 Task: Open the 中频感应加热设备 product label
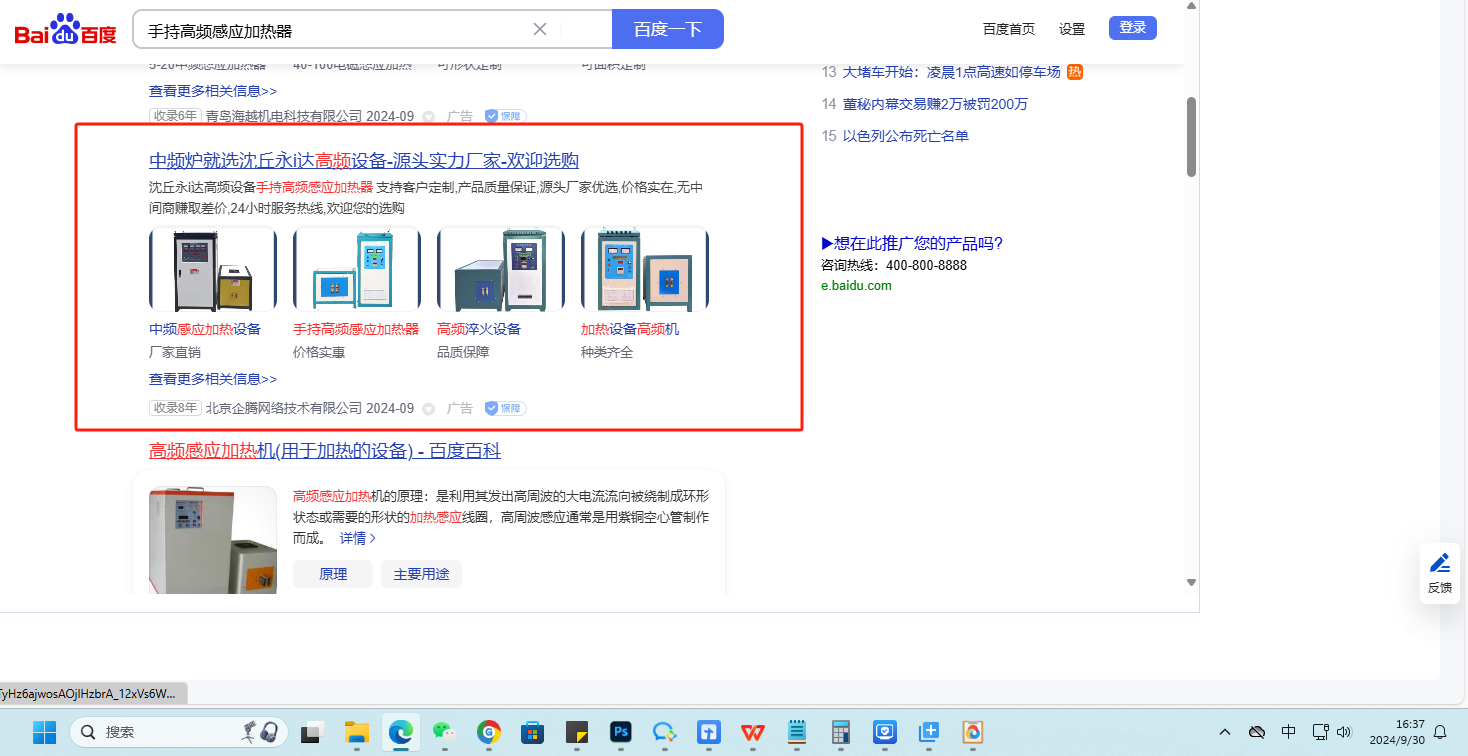pyautogui.click(x=205, y=329)
